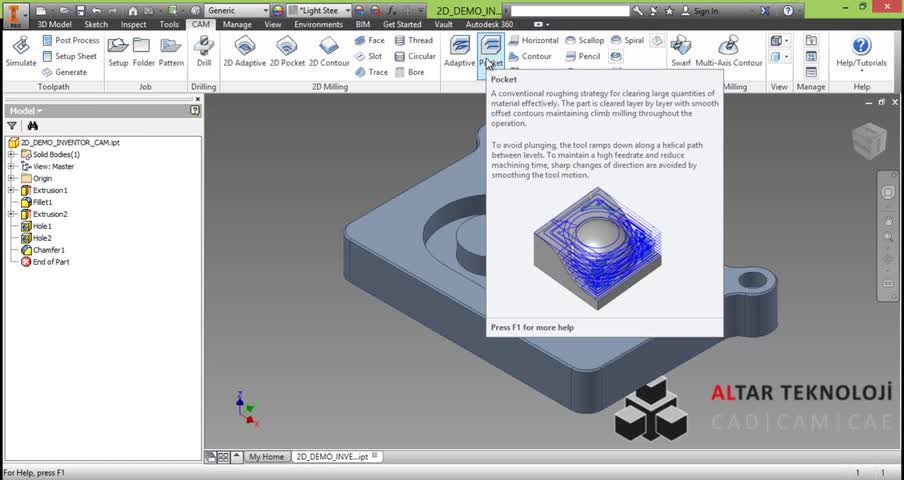Viewport: 904px width, 480px height.
Task: Select Hole1 in the model tree
Action: tap(36, 226)
